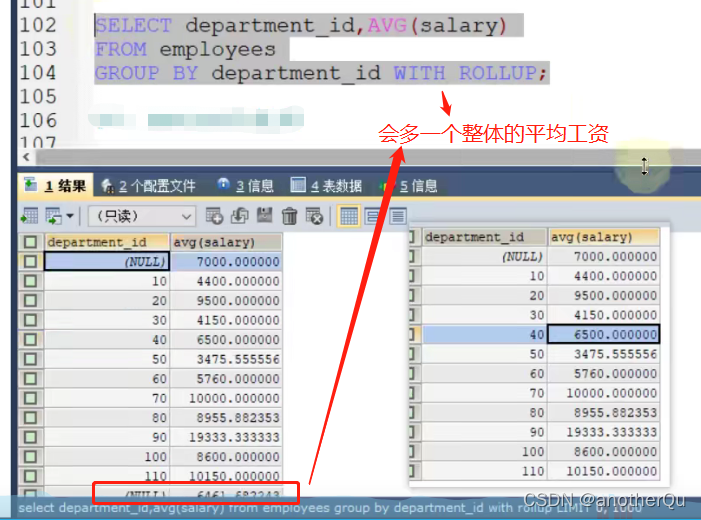Viewport: 701px width, 520px height.
Task: Check the row for department 70
Action: pyautogui.click(x=30, y=398)
